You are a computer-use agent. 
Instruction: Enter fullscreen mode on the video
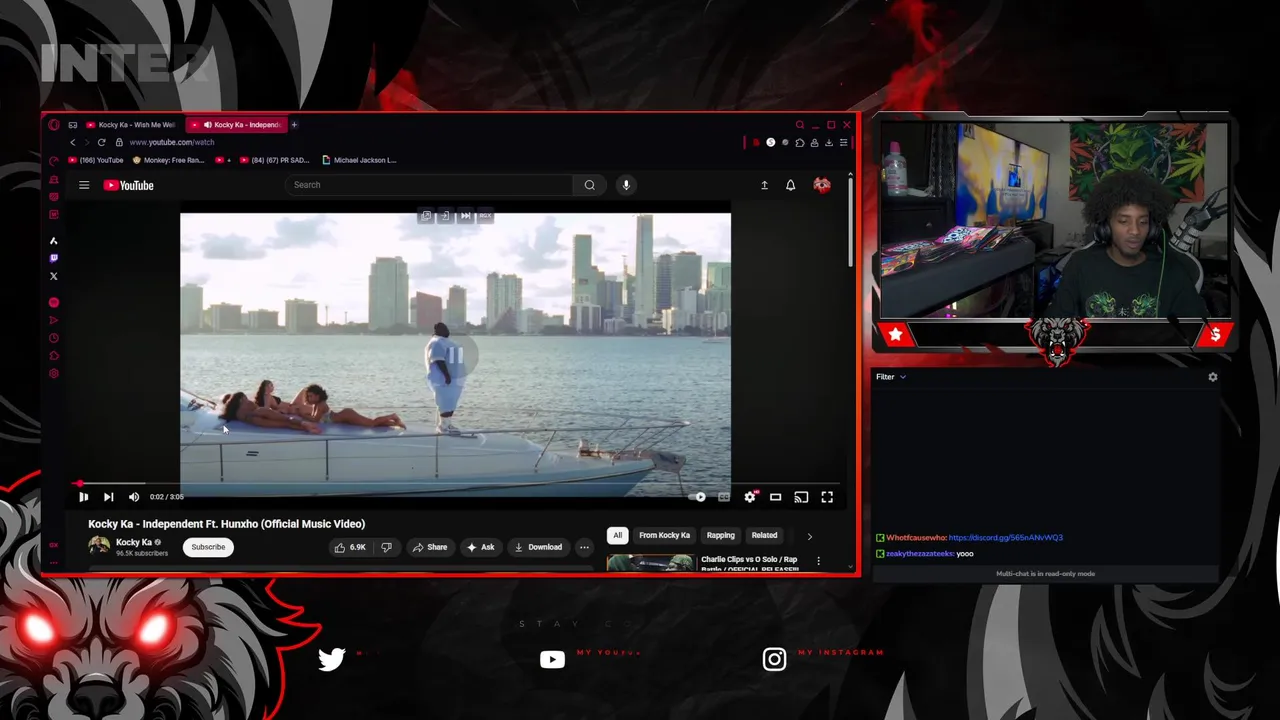827,497
